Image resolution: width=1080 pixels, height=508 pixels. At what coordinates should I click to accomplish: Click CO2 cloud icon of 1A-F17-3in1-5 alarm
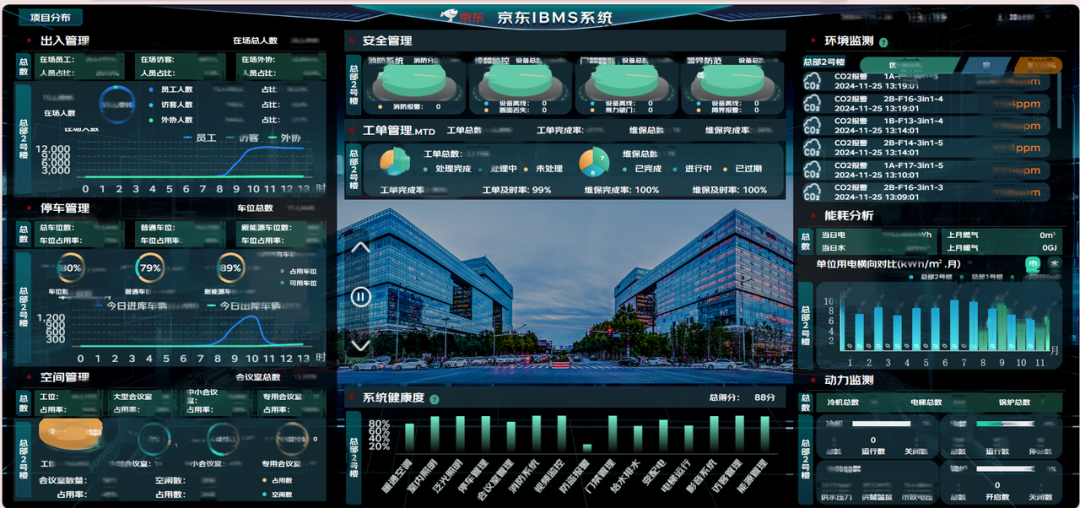(x=812, y=169)
